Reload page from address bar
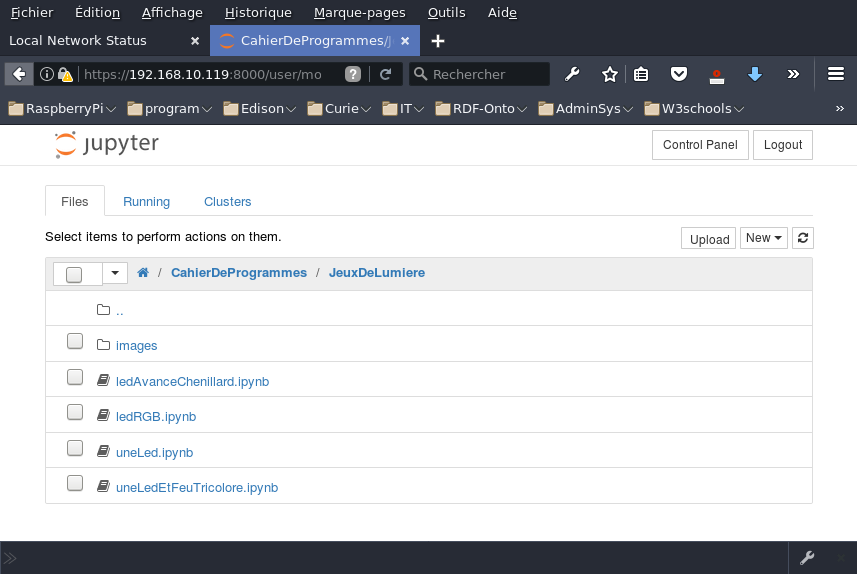Viewport: 857px width, 574px height. coord(385,74)
